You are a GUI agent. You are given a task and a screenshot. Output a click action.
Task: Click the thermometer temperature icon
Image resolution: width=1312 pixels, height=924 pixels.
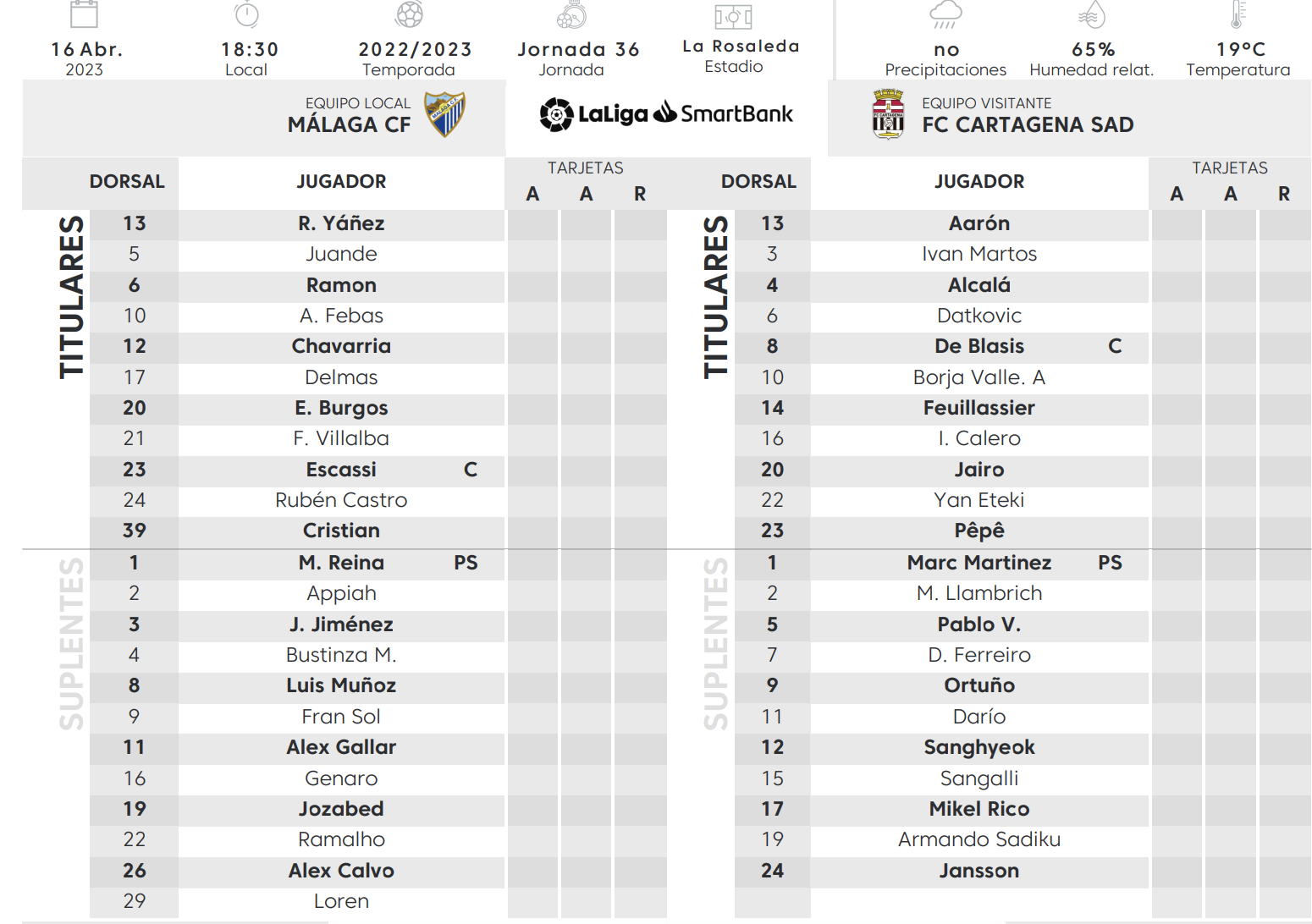pyautogui.click(x=1238, y=14)
